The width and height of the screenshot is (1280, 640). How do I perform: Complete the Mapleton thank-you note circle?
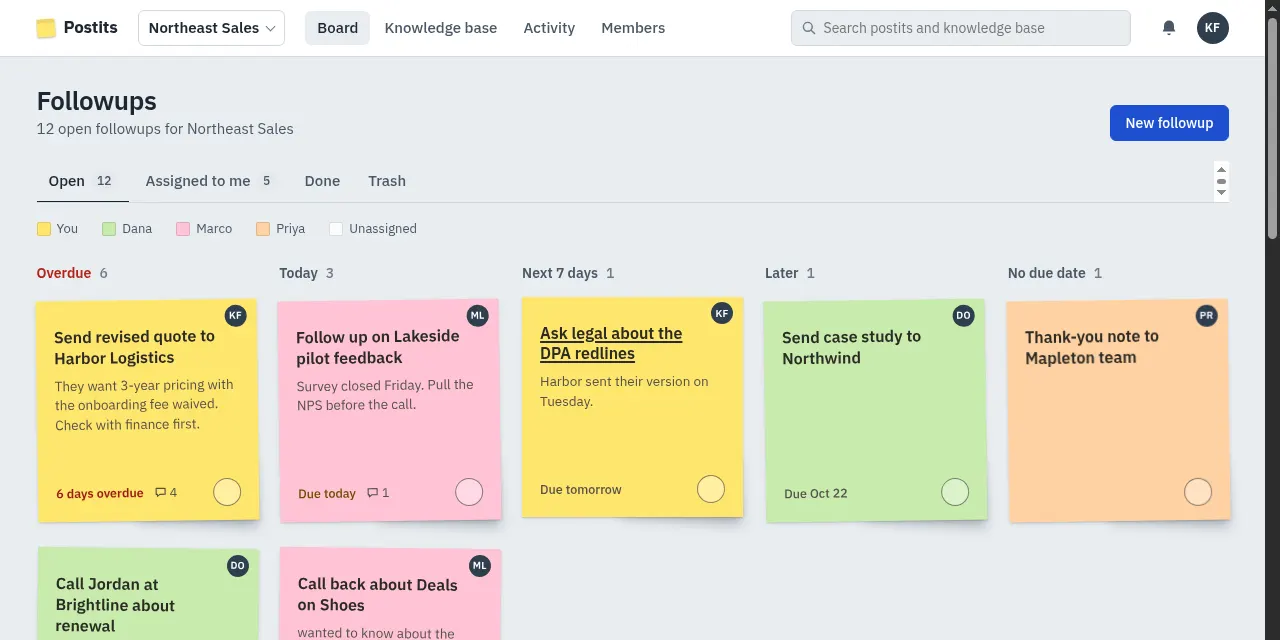point(1198,492)
